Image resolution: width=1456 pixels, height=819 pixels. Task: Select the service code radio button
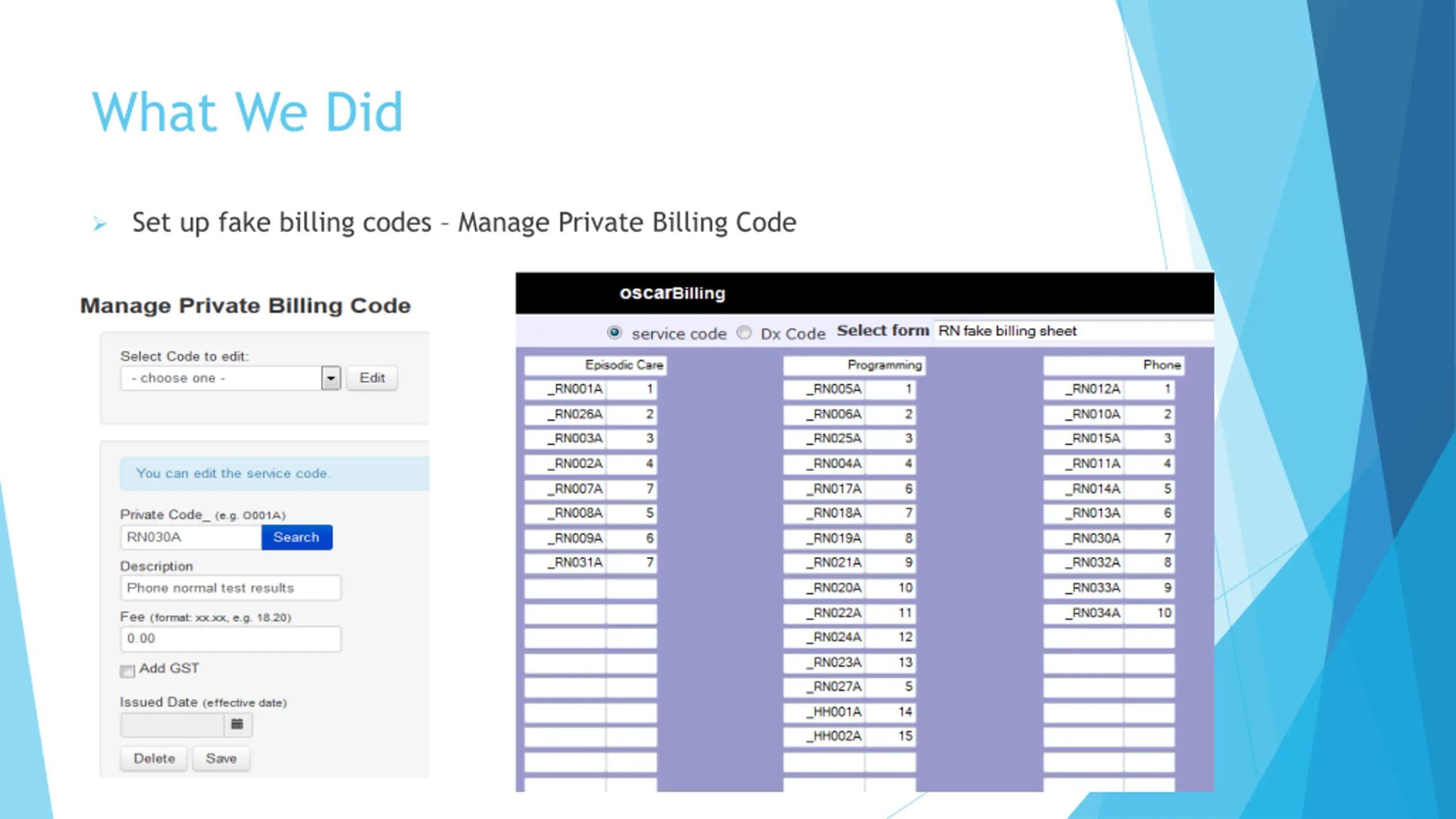[x=614, y=333]
